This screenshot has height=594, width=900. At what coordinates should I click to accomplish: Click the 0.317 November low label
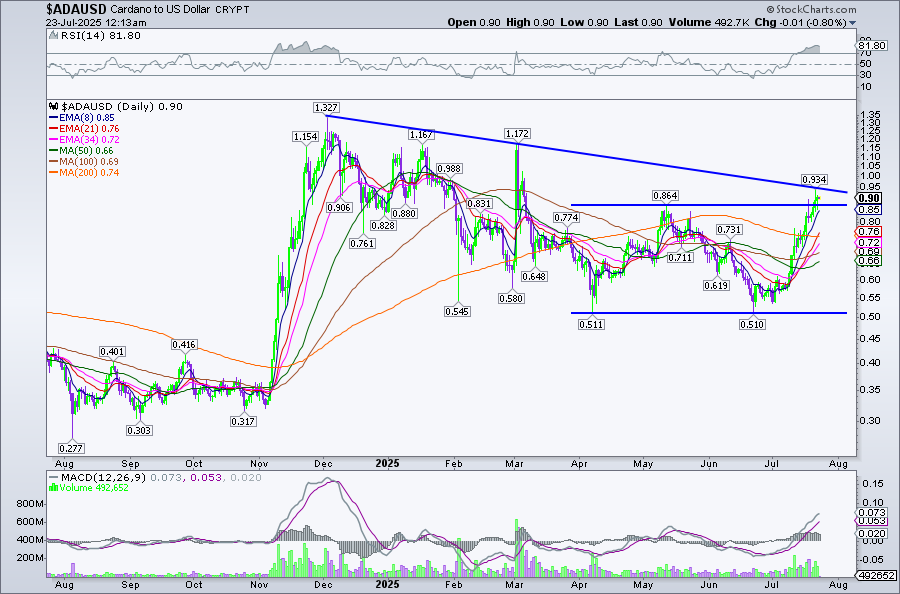coord(243,421)
